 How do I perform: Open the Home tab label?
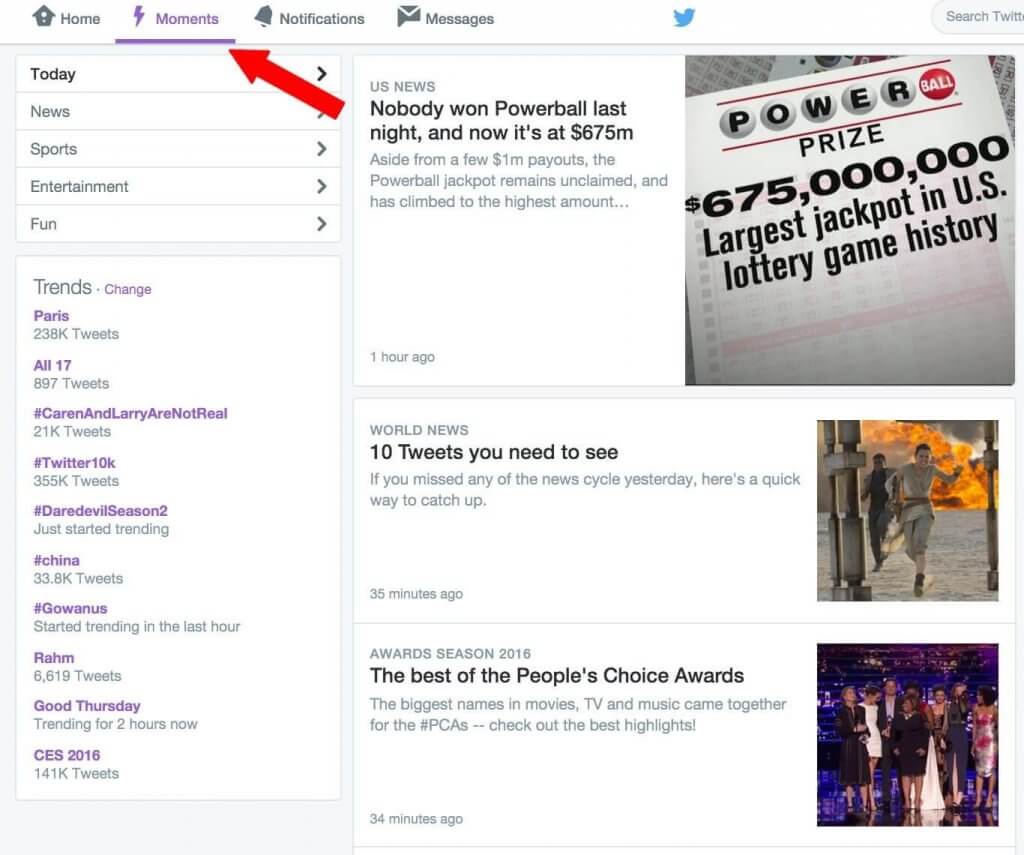click(80, 19)
